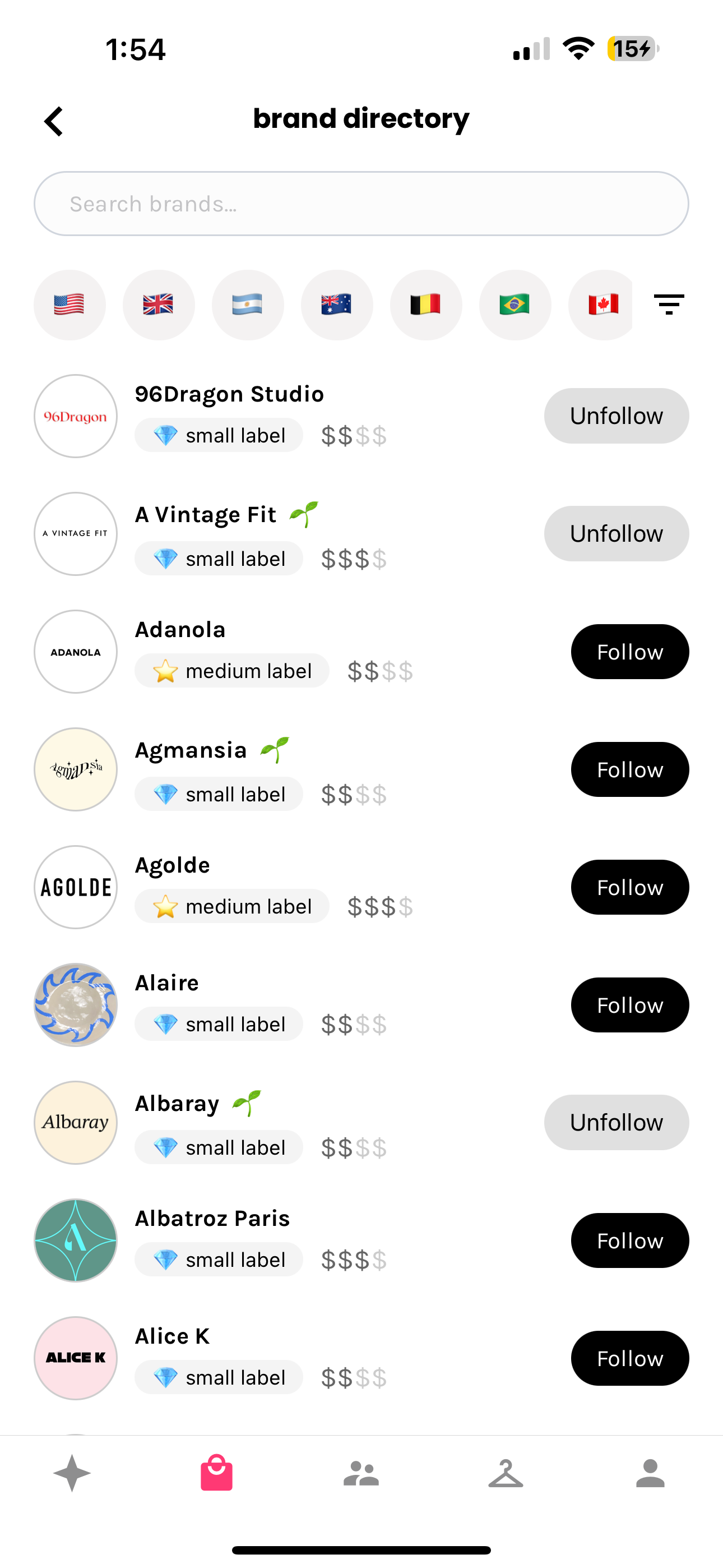Follow the Agolde brand
The width and height of the screenshot is (723, 1568).
(x=629, y=888)
